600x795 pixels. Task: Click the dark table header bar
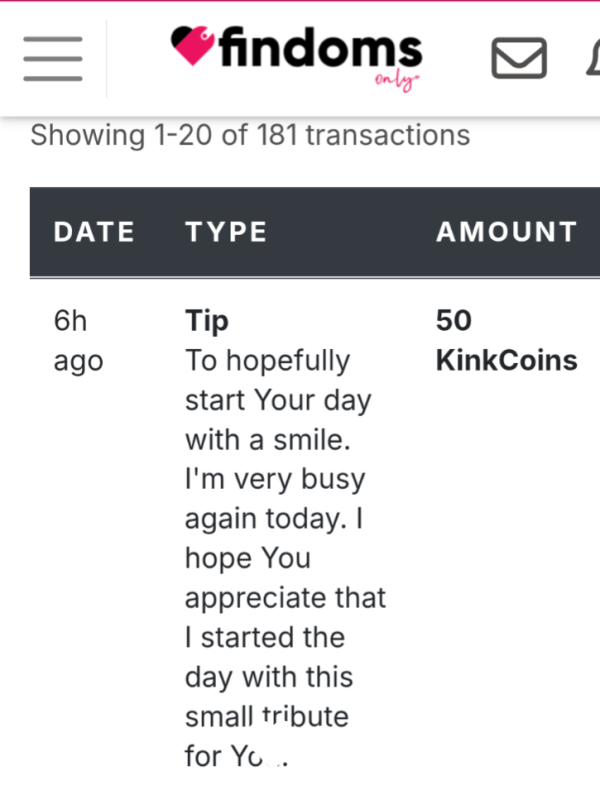click(315, 232)
